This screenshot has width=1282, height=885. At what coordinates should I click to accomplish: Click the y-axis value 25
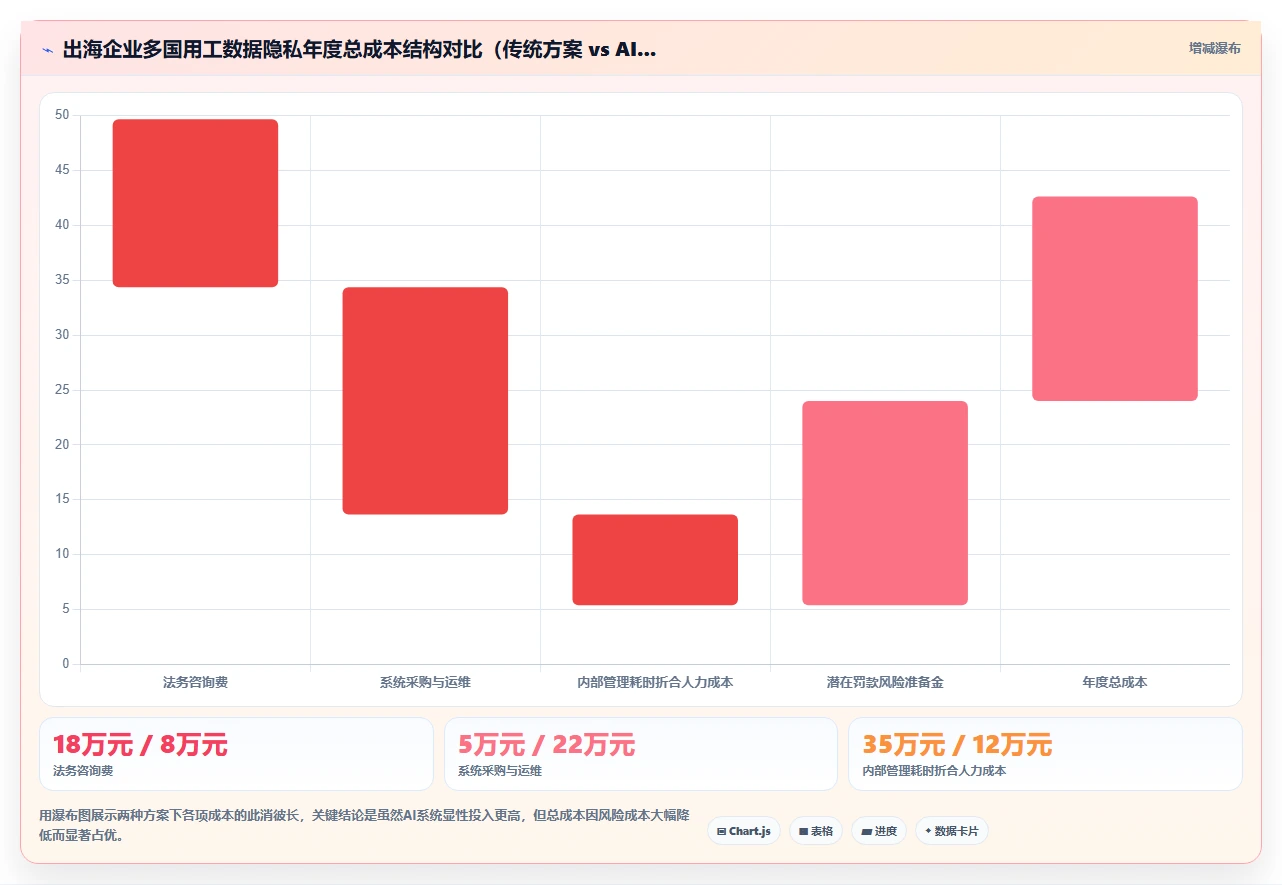[62, 390]
